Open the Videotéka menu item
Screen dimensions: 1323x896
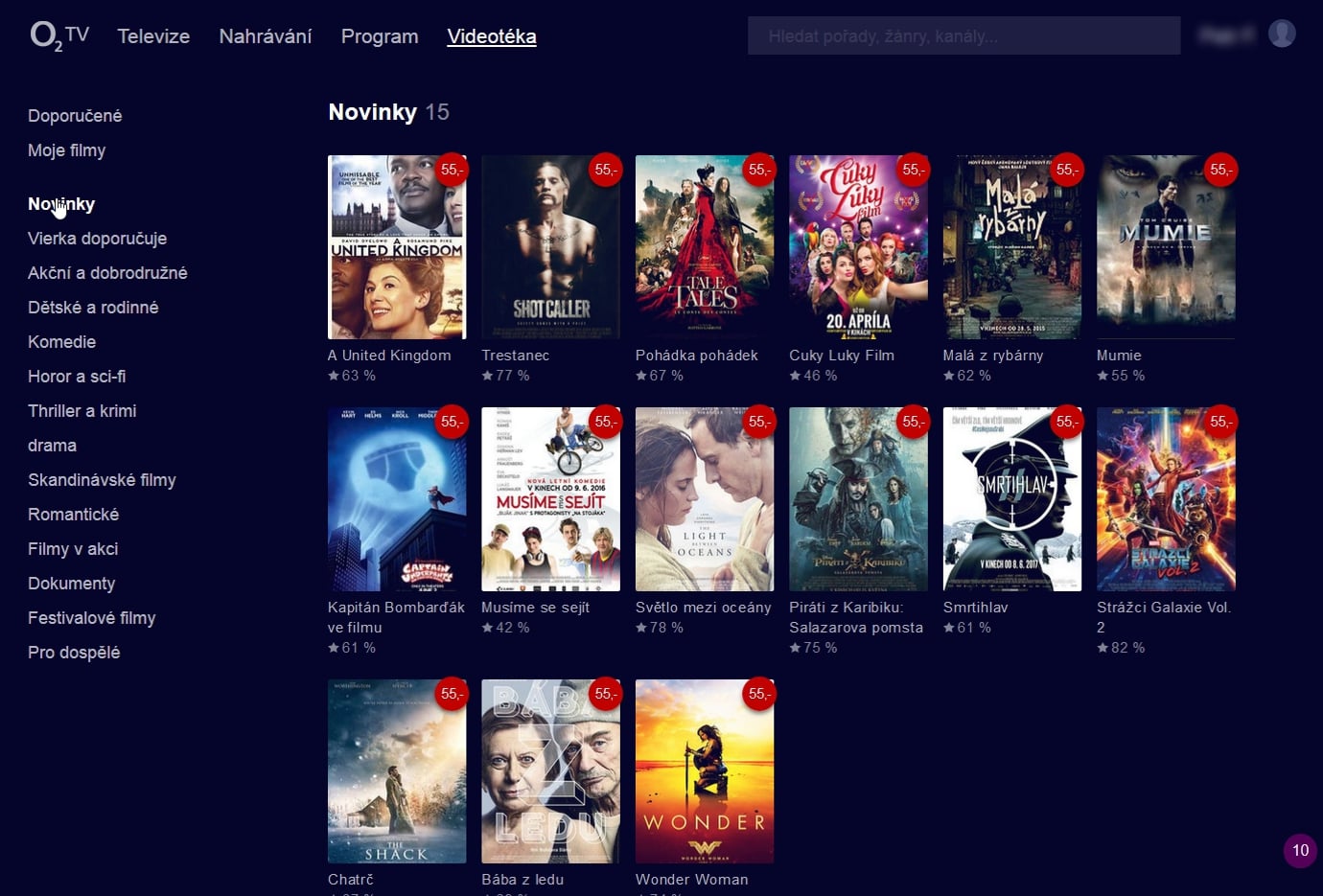click(x=492, y=36)
